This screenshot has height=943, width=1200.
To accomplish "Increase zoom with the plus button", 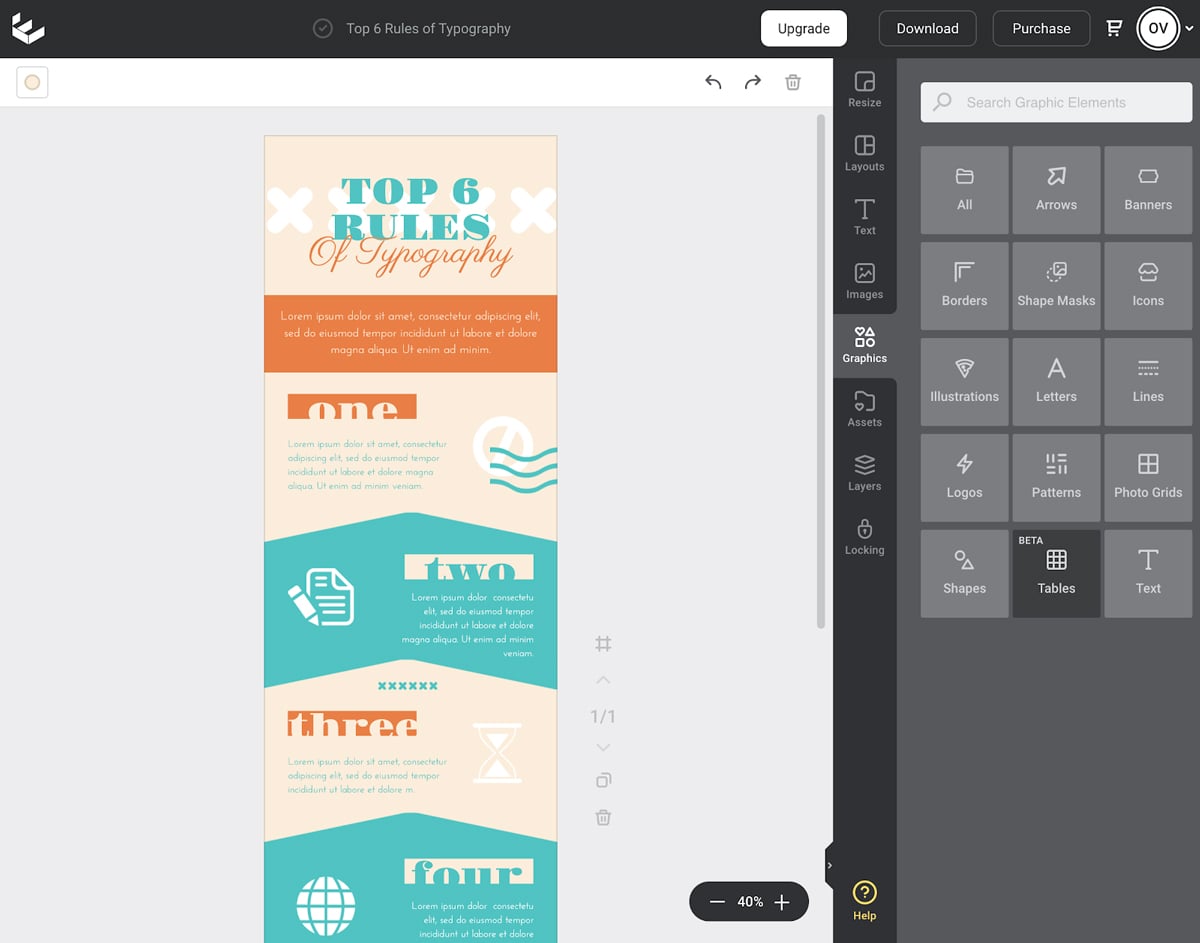I will click(782, 902).
